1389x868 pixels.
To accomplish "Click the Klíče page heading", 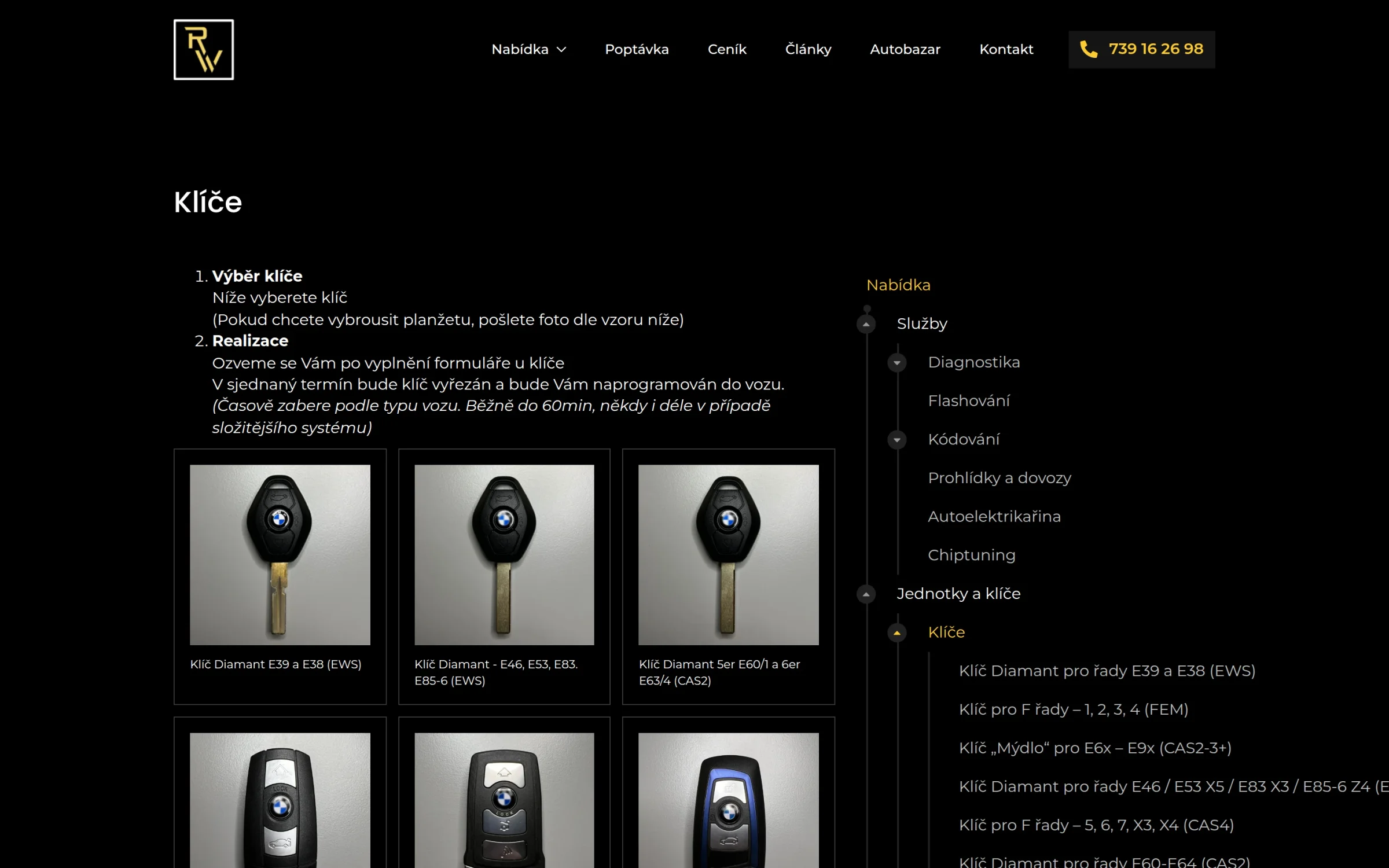I will (208, 203).
